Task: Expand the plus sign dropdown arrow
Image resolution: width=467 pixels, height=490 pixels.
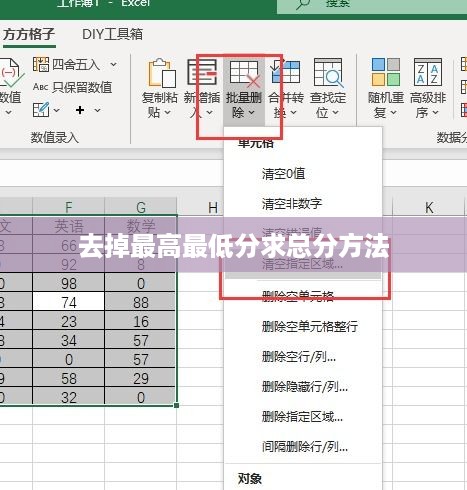Action: pos(97,110)
